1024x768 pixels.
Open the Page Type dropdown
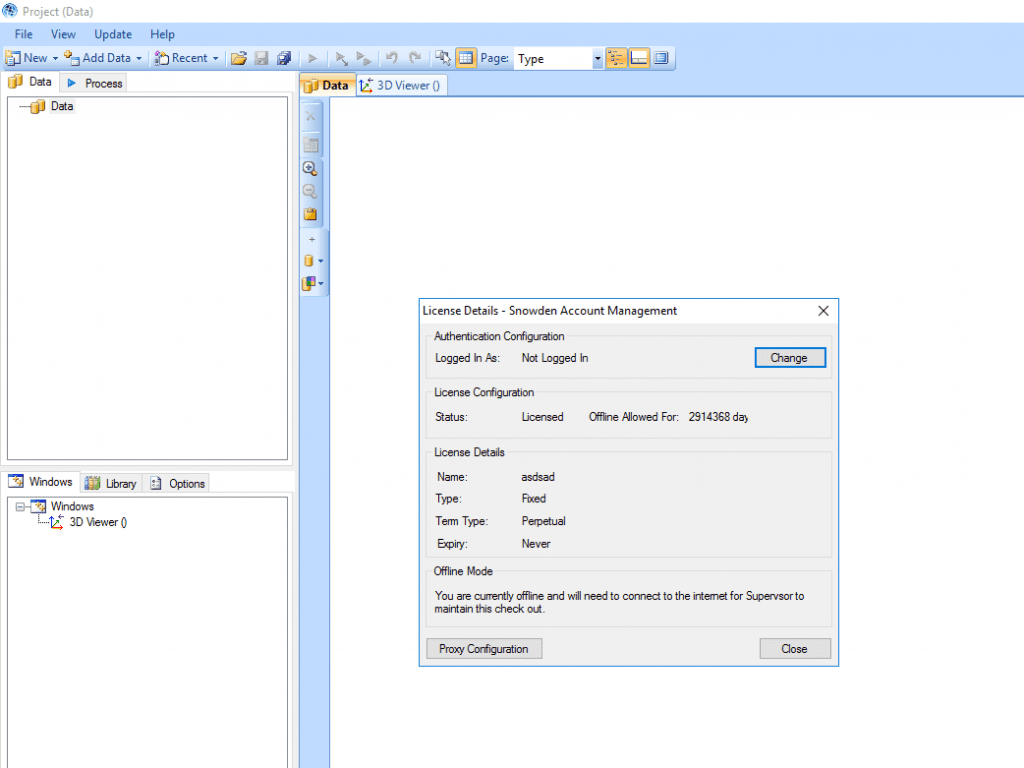pos(598,59)
